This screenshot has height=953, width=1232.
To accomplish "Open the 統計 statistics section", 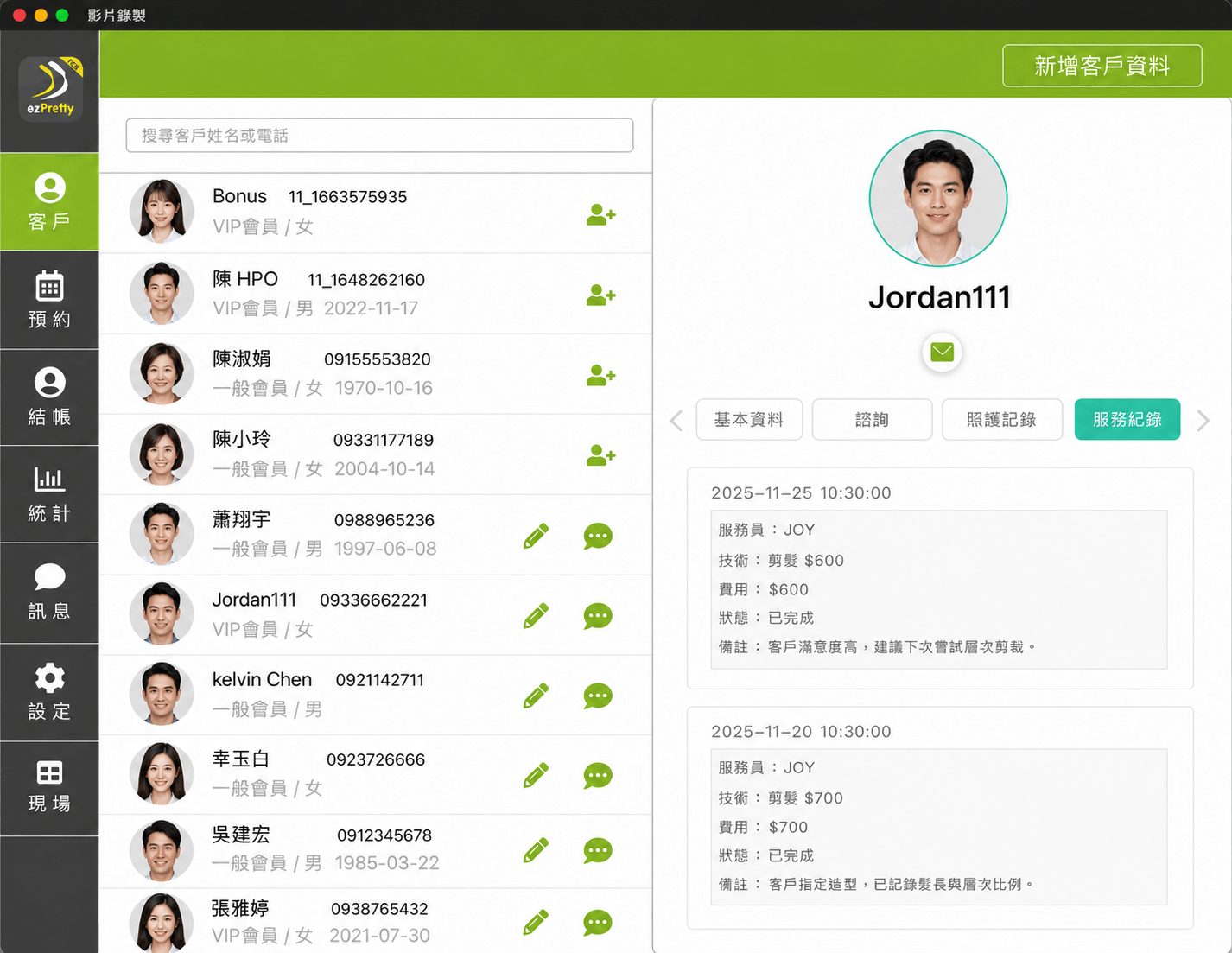I will click(x=49, y=494).
